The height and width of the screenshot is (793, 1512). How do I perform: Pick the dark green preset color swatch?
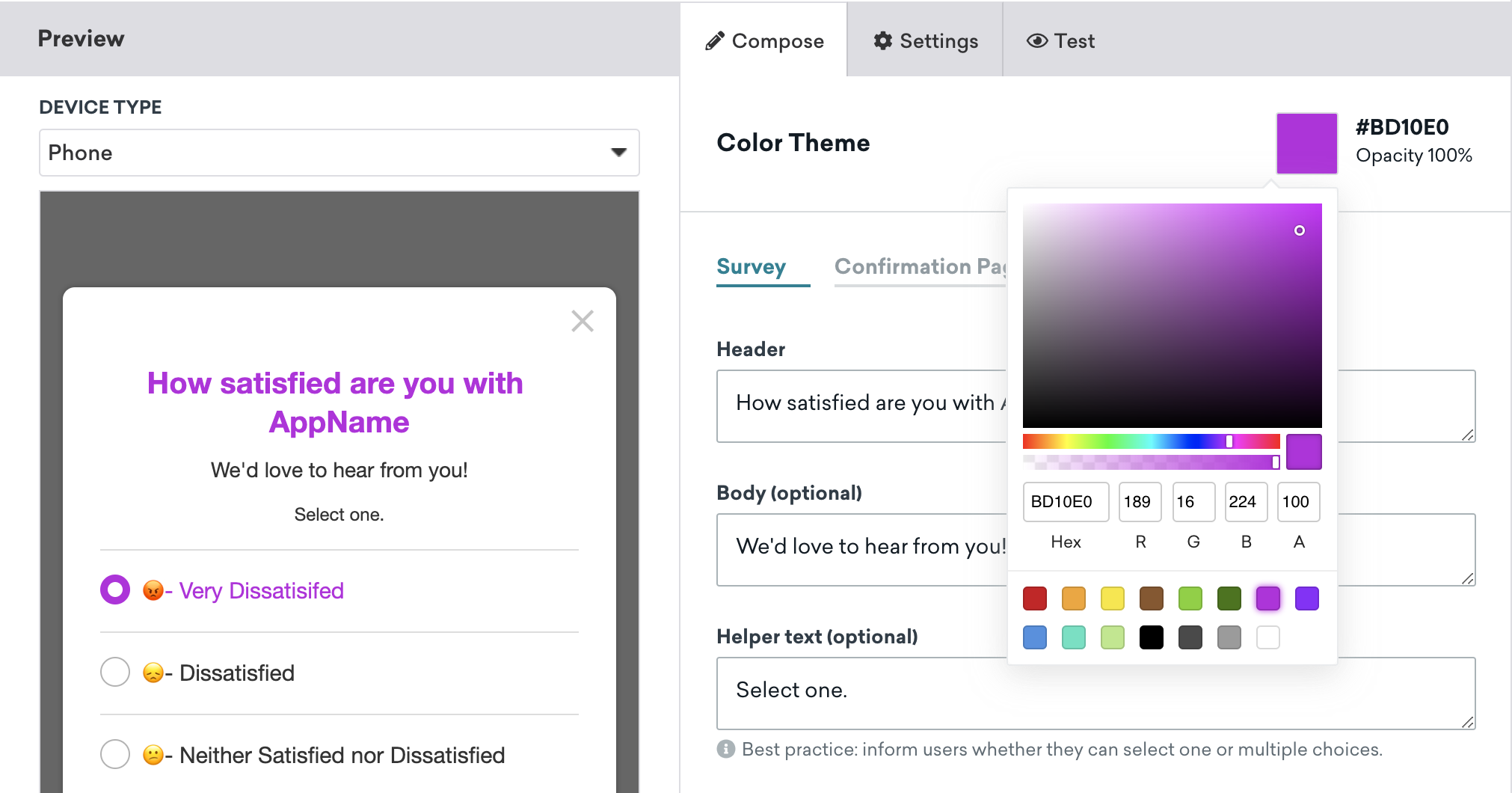(1229, 598)
